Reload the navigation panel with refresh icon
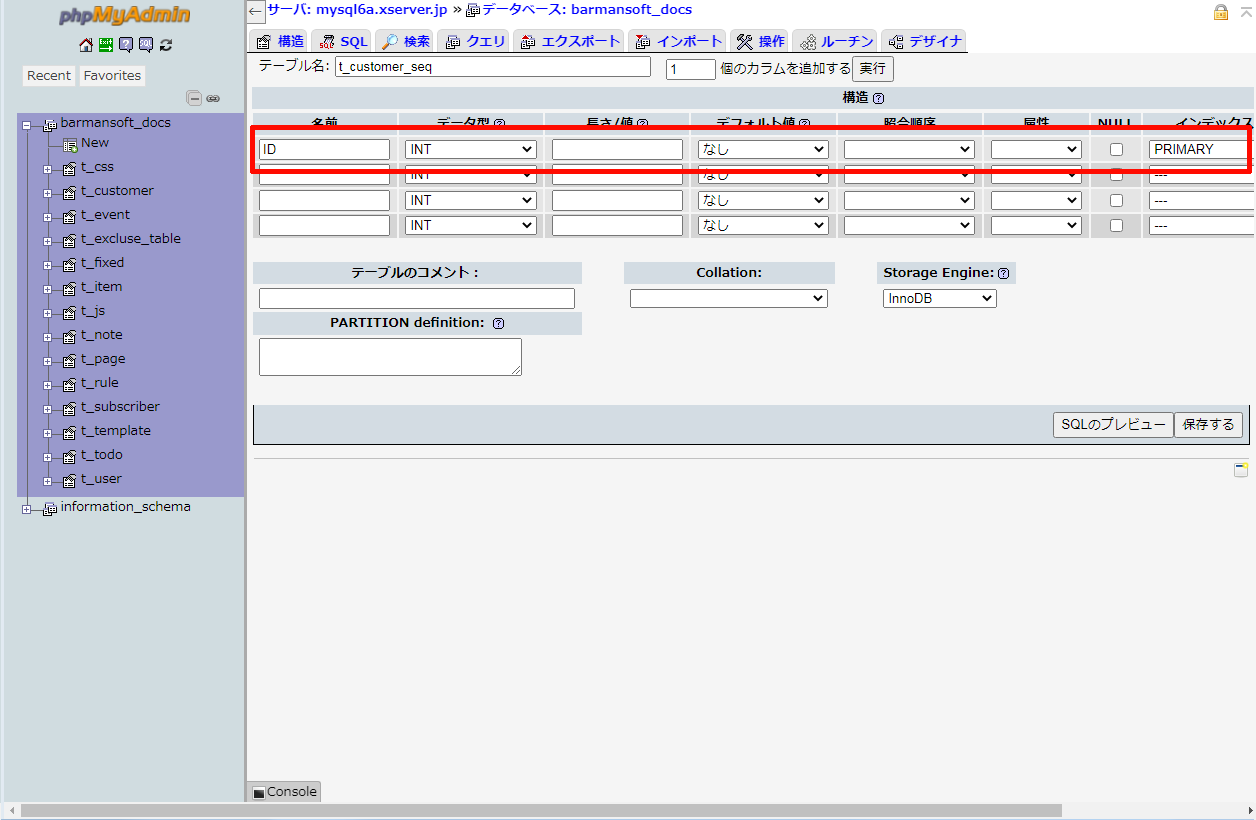The image size is (1256, 820). point(166,45)
